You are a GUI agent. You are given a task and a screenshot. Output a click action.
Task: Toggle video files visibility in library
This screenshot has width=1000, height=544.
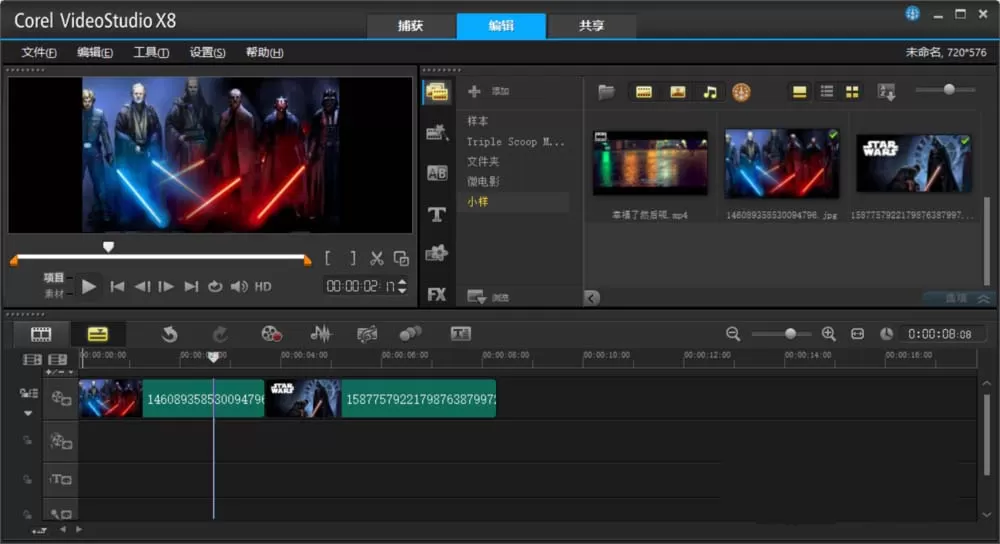[643, 92]
